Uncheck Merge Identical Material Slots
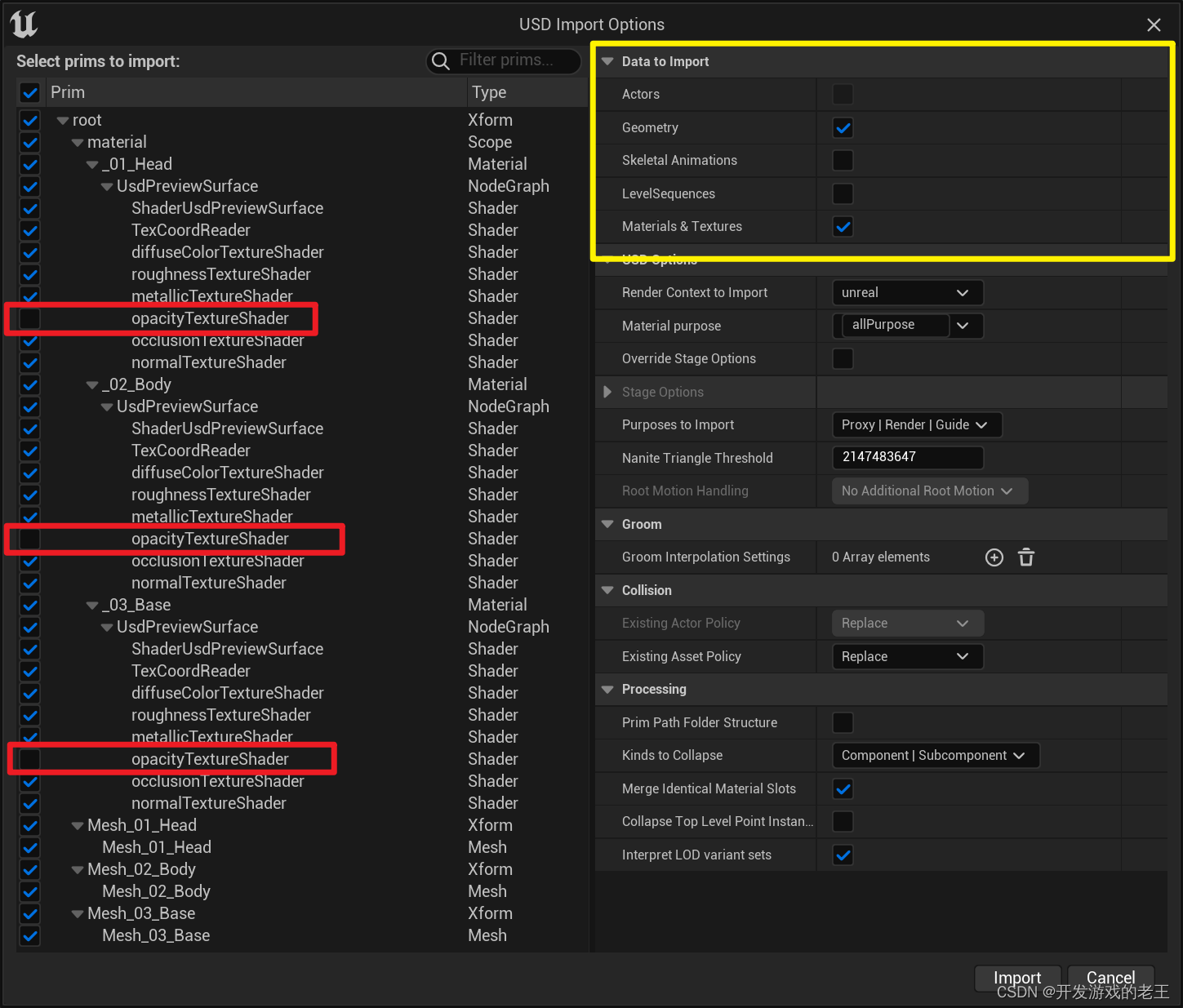This screenshot has width=1183, height=1008. (x=843, y=789)
